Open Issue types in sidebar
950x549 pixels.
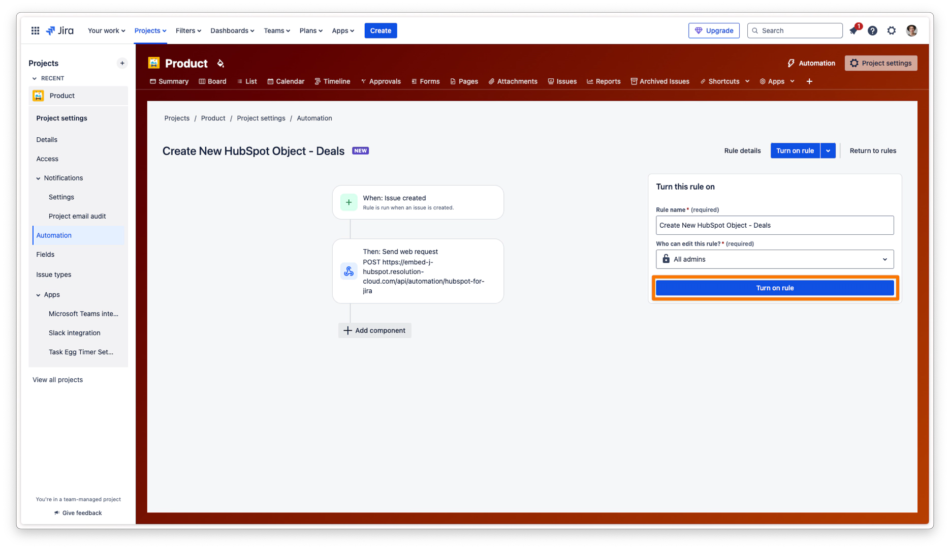53,274
